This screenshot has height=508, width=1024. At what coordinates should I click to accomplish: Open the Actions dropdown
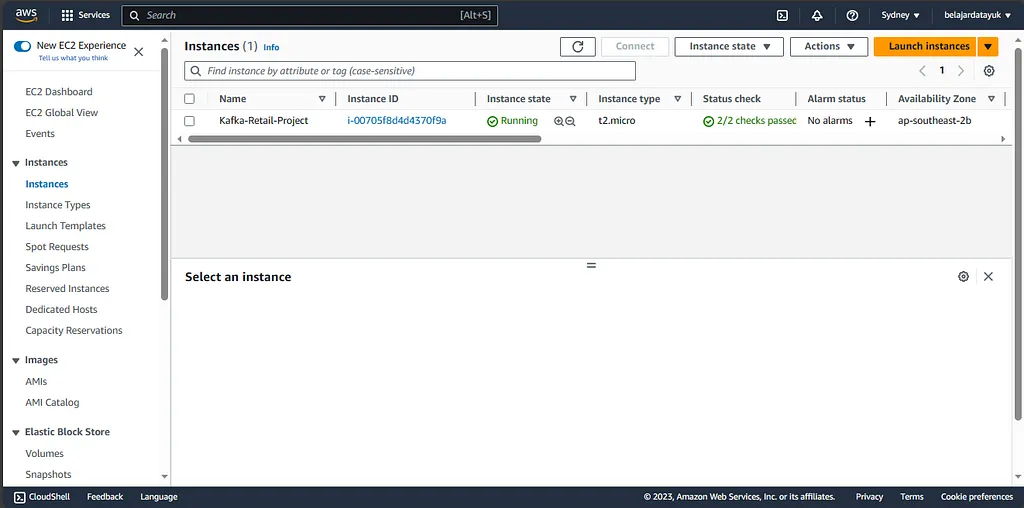(829, 46)
